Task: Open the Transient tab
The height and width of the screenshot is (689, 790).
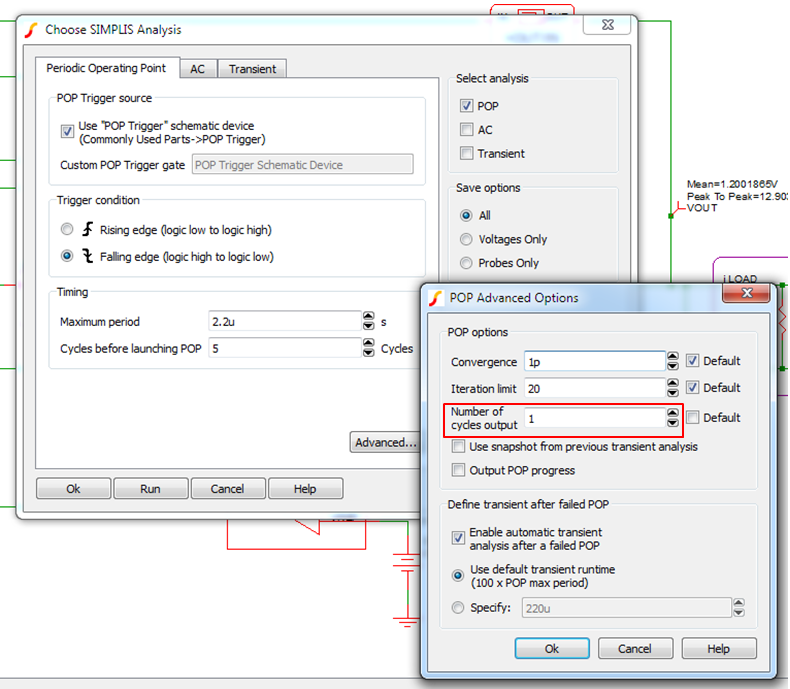Action: [252, 69]
